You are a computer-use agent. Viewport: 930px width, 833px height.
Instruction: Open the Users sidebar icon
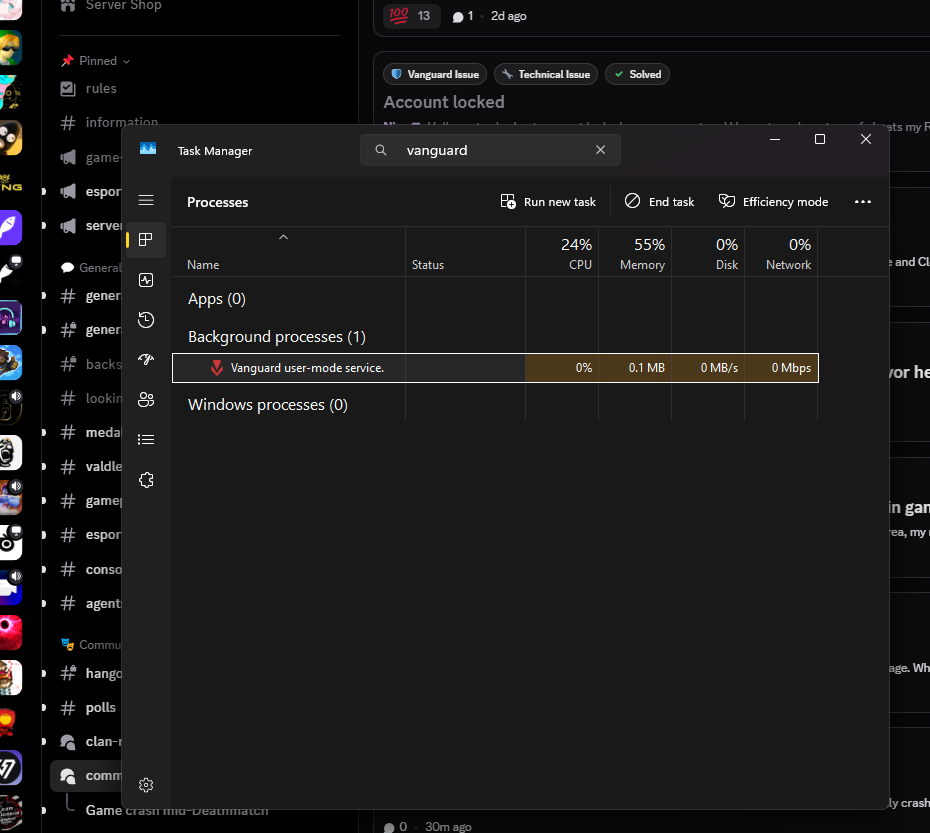146,399
